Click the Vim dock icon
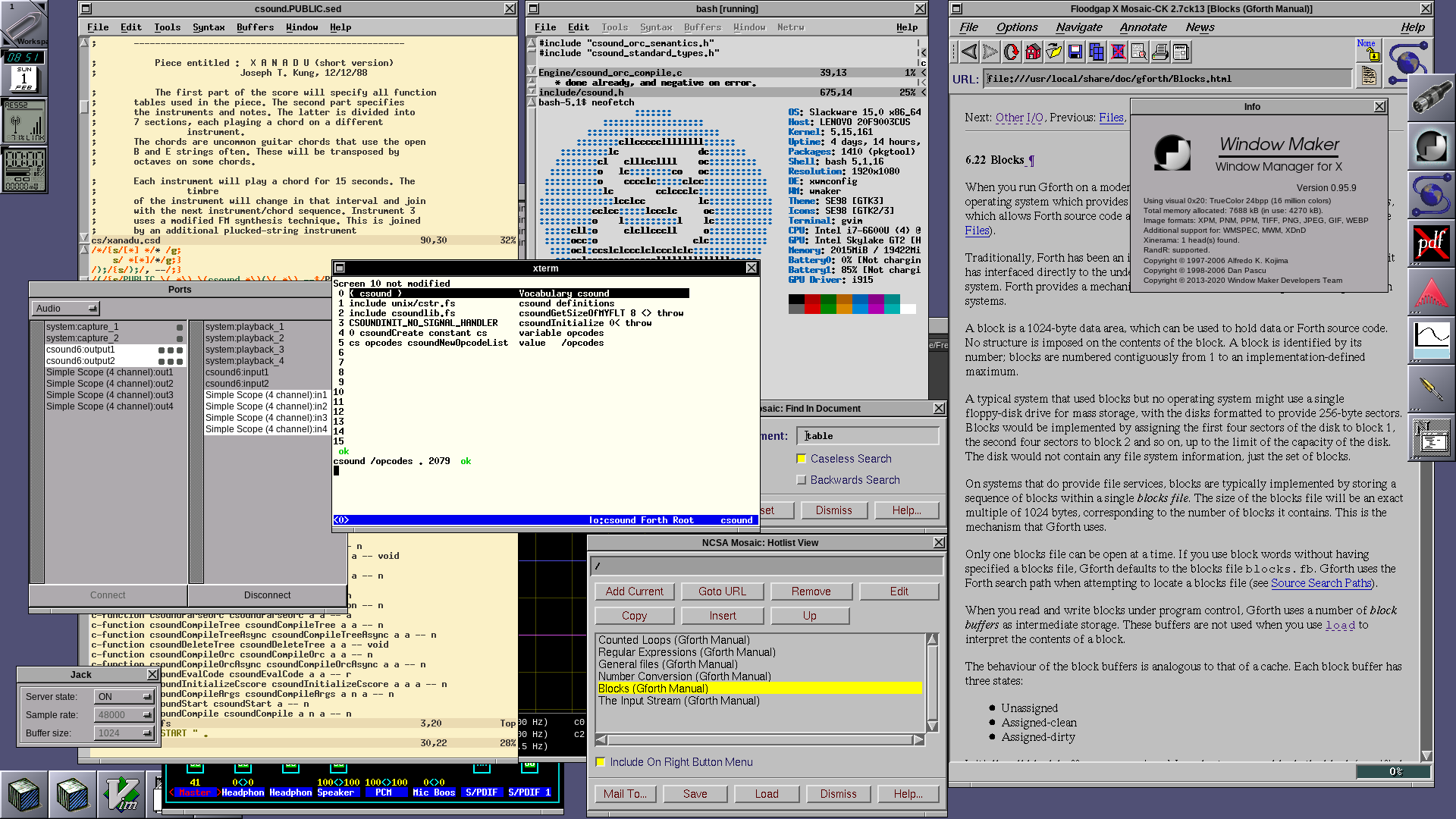 point(121,794)
